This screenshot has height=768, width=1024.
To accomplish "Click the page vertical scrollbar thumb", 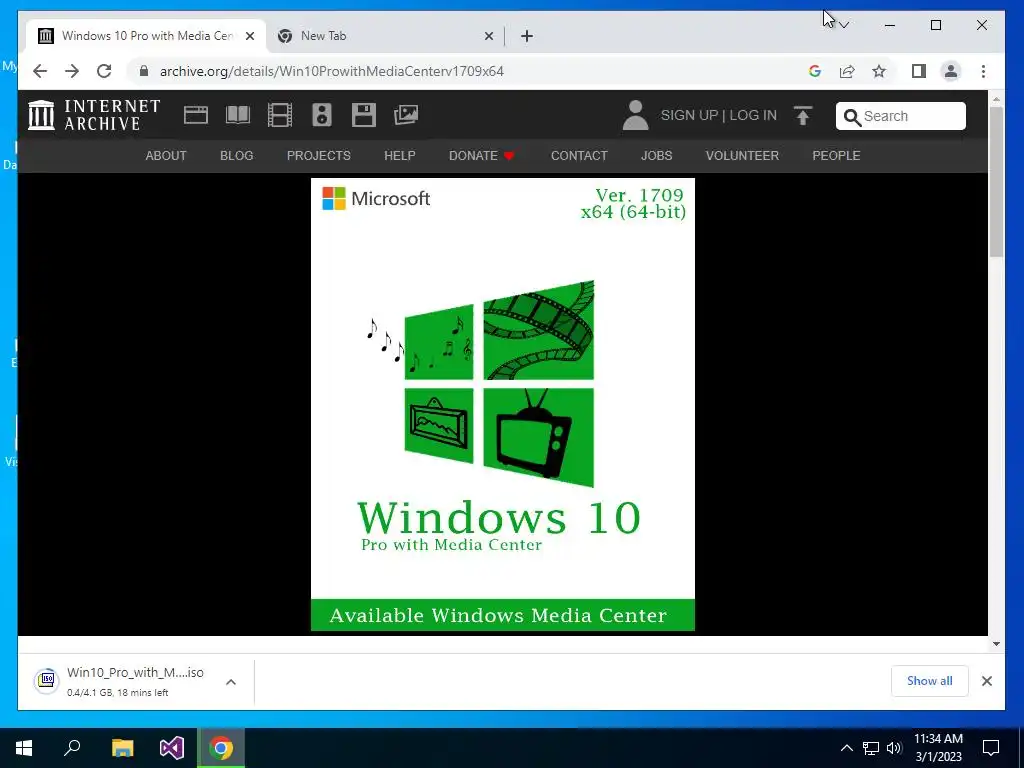I will tap(996, 182).
